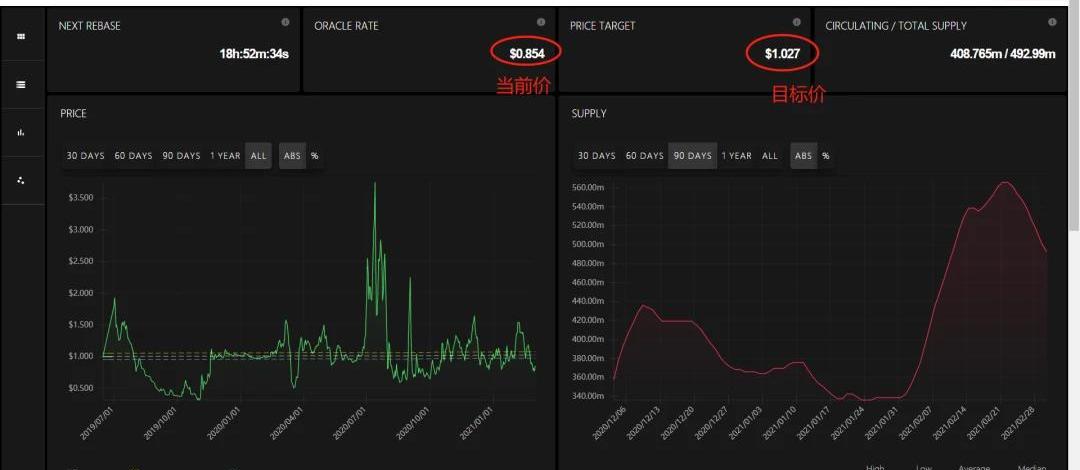Click the Oracle Rate value $0.854

(x=527, y=53)
